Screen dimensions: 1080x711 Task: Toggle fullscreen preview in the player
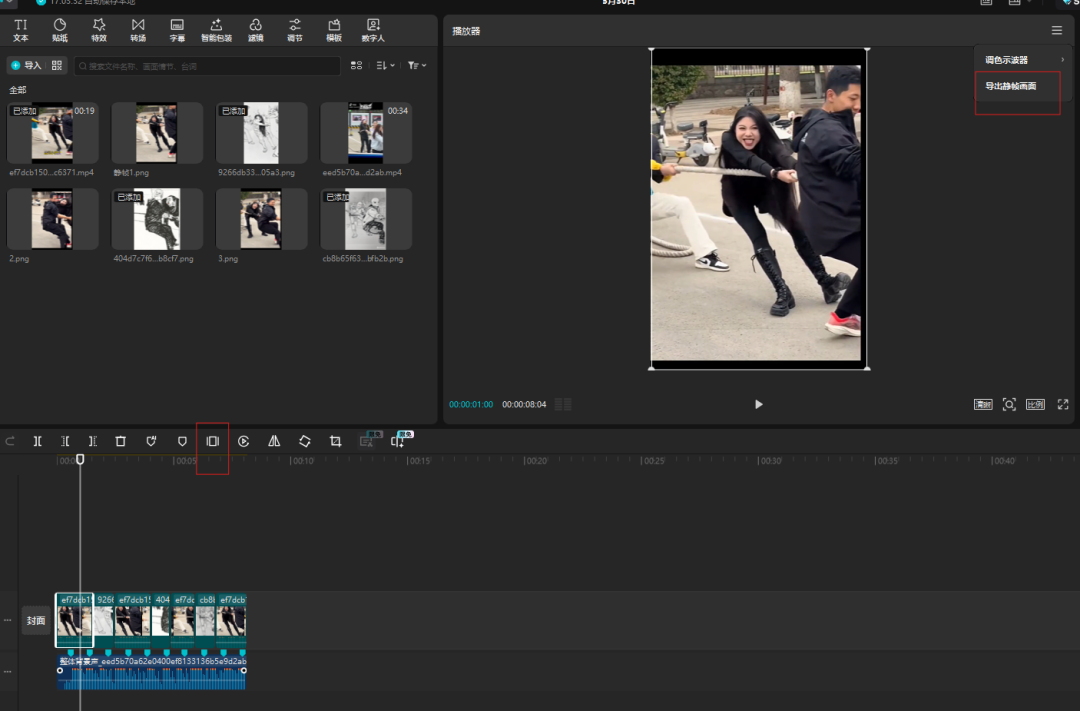point(1063,404)
